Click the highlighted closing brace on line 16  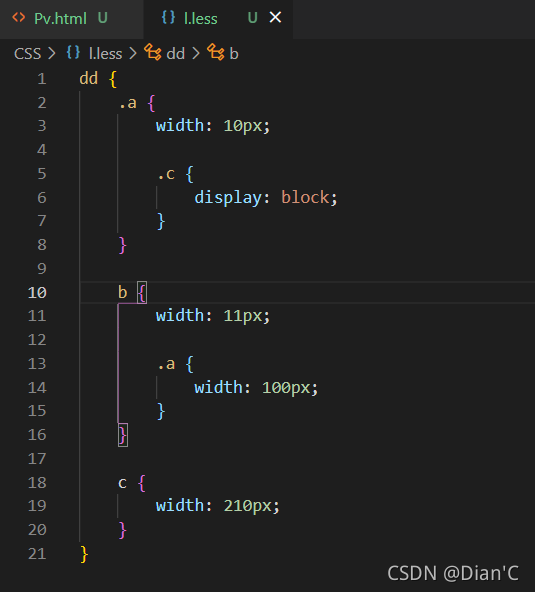point(123,435)
